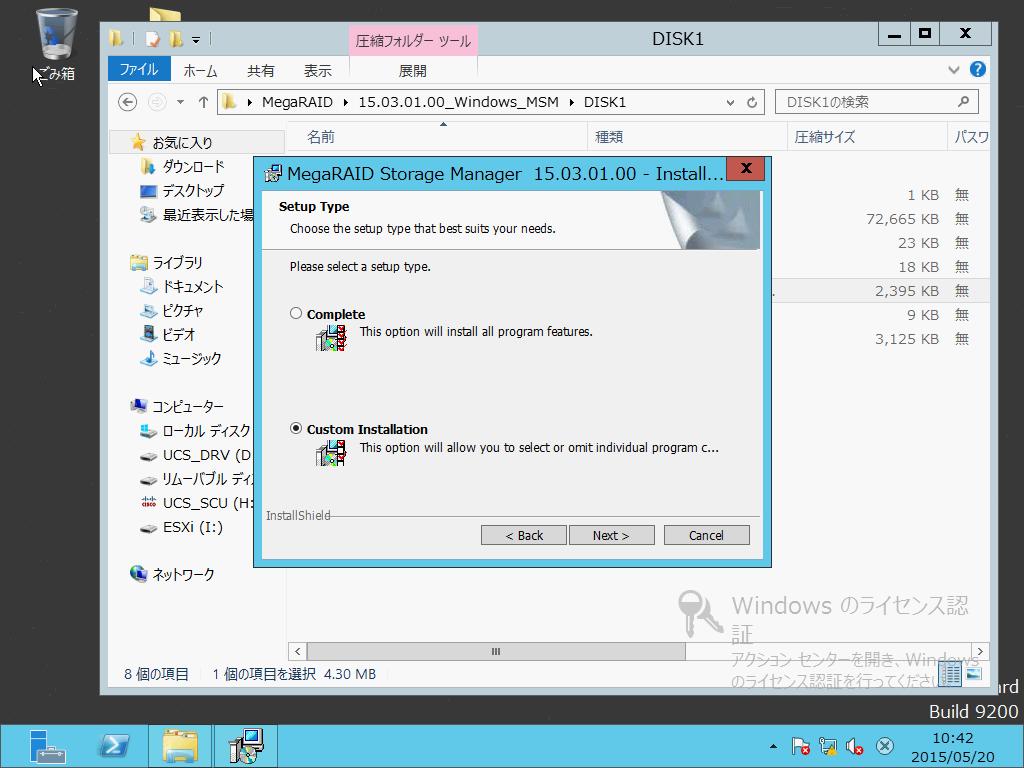The height and width of the screenshot is (768, 1024).
Task: Click the muted volume tray icon
Action: pos(854,746)
